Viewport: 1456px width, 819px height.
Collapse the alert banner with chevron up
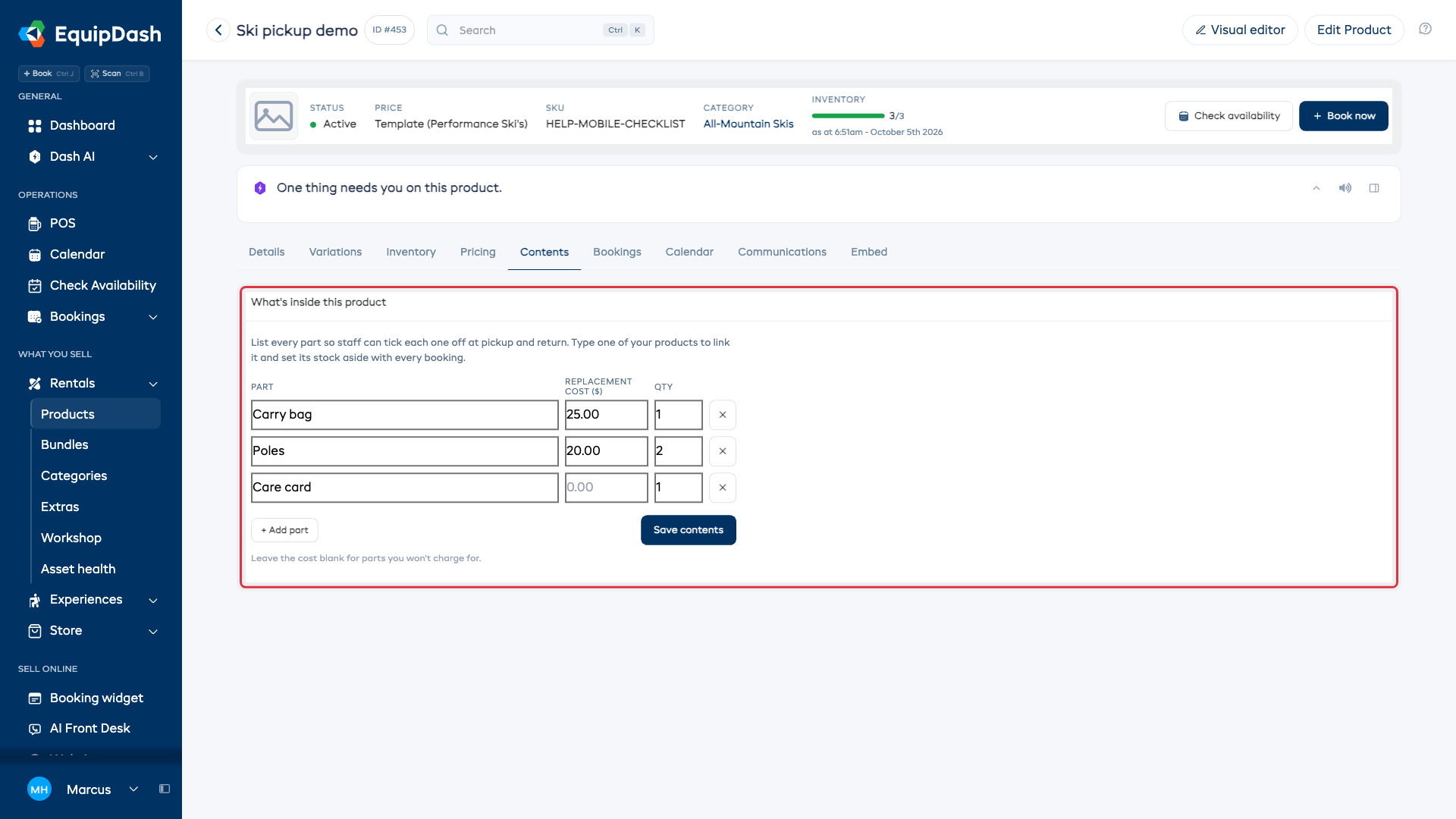point(1316,188)
